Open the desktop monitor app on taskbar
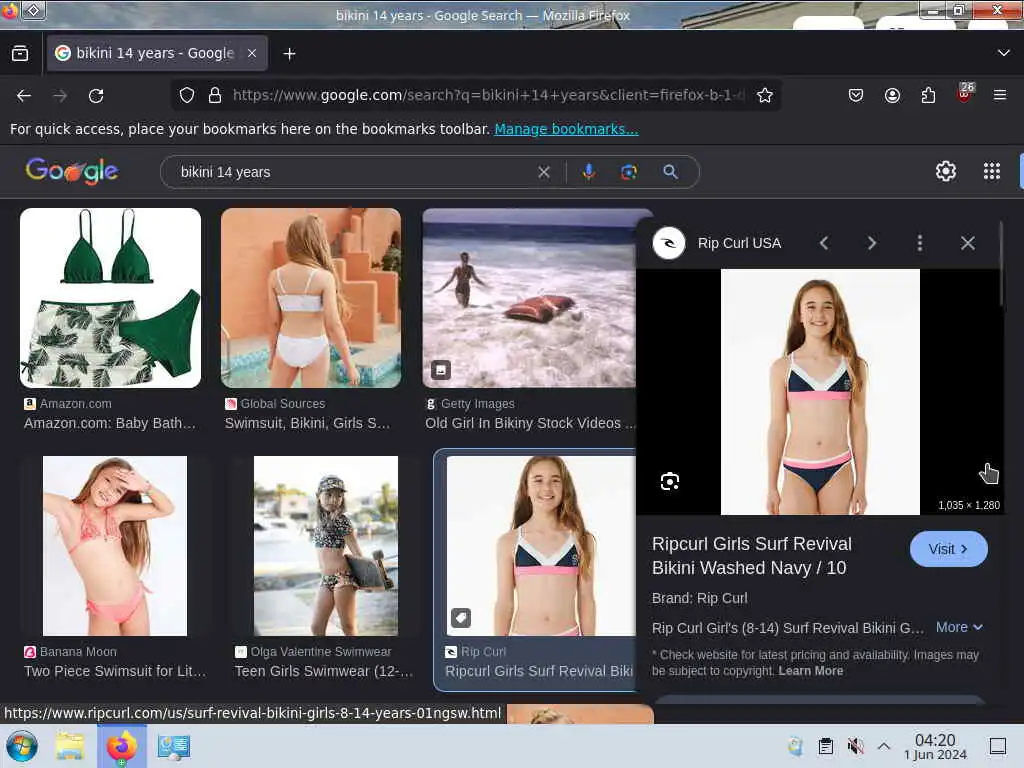 point(174,746)
